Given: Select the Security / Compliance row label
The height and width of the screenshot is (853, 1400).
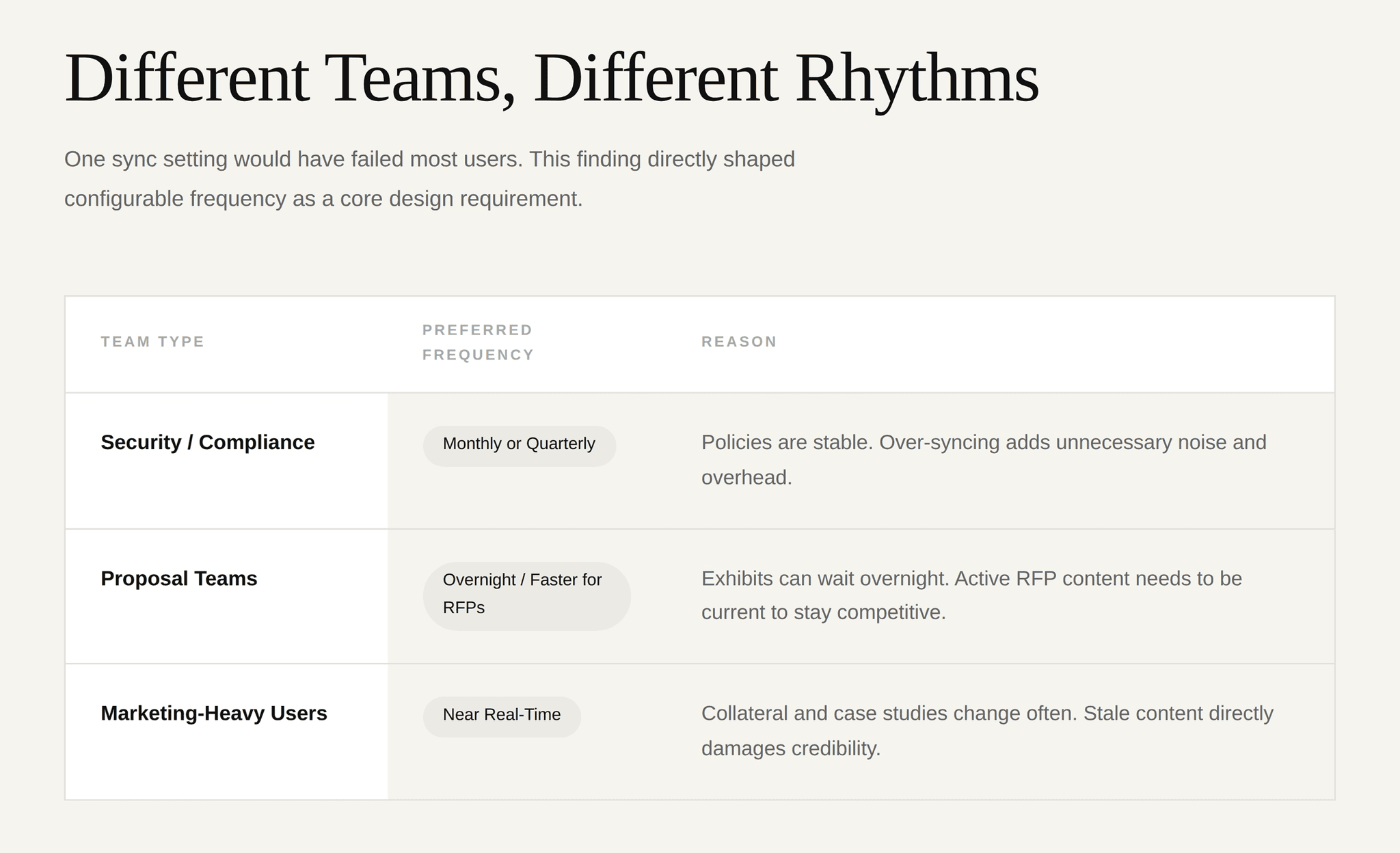Looking at the screenshot, I should click(x=208, y=442).
